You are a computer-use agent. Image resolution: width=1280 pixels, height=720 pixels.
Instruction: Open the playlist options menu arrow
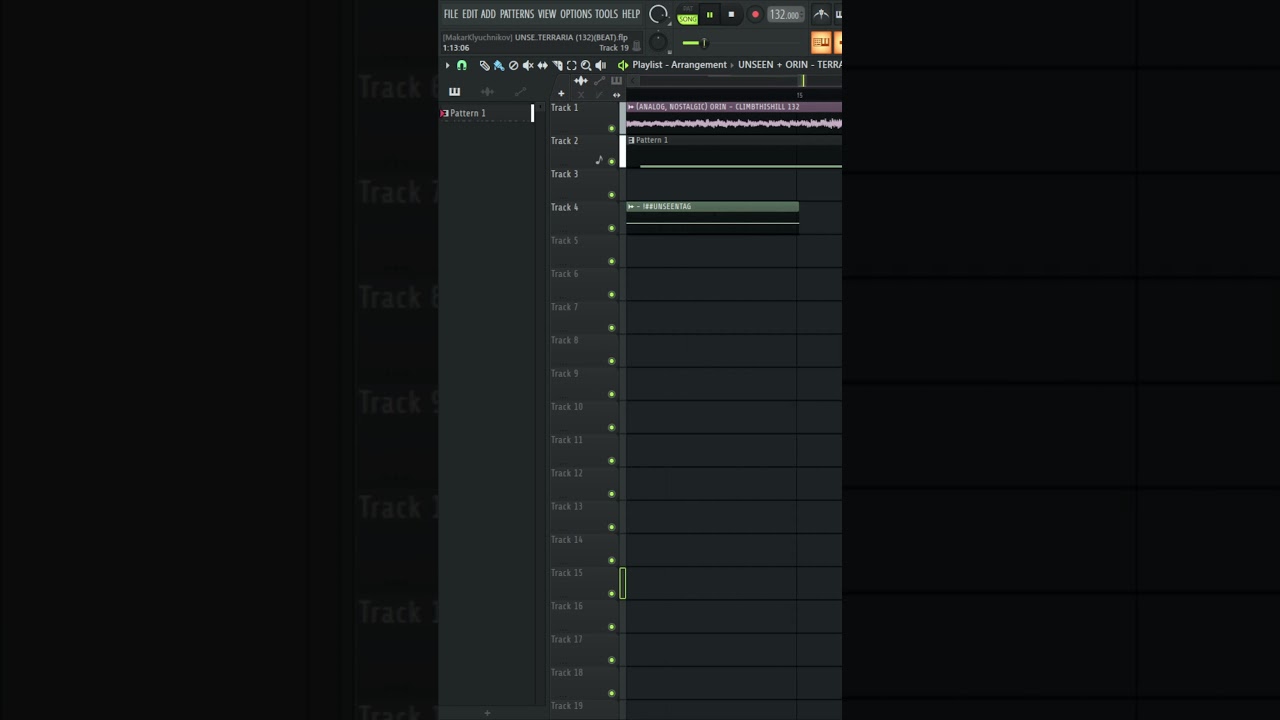447,65
